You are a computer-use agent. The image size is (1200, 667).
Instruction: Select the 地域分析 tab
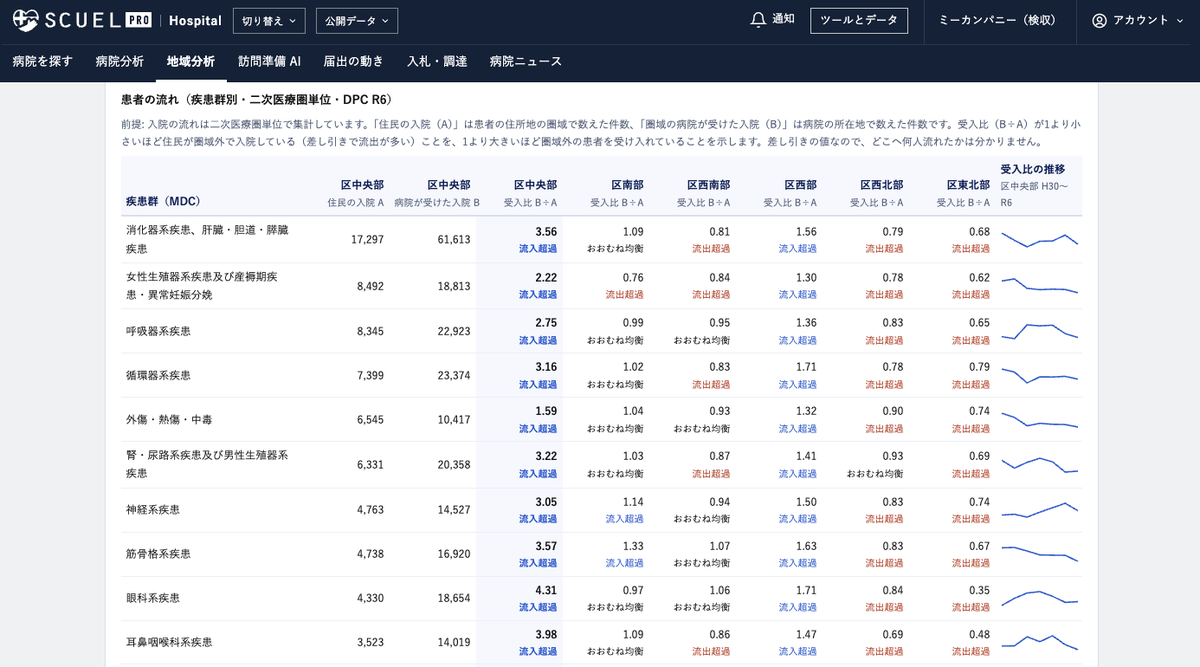click(191, 61)
